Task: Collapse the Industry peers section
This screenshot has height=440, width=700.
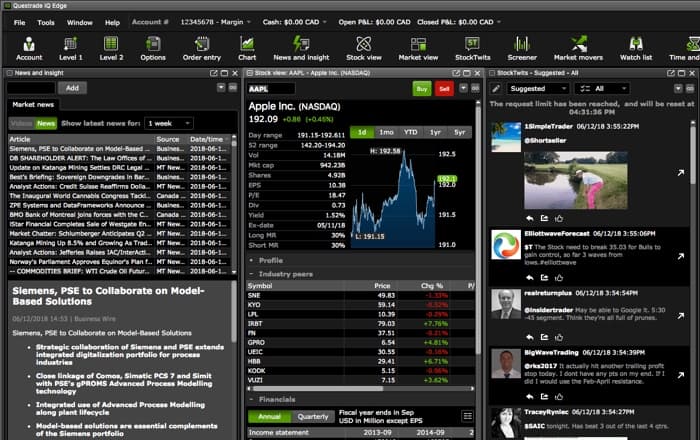Action: tap(251, 274)
